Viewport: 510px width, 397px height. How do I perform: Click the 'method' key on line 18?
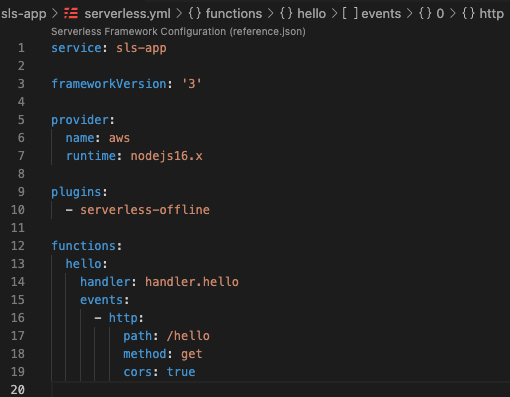point(145,354)
